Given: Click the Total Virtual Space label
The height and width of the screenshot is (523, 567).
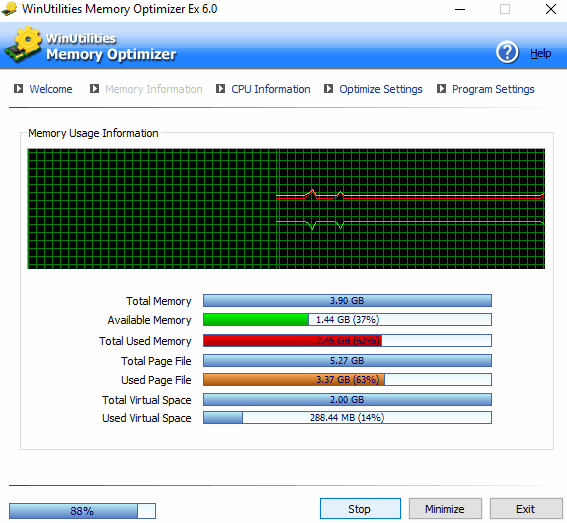Looking at the screenshot, I should 146,400.
